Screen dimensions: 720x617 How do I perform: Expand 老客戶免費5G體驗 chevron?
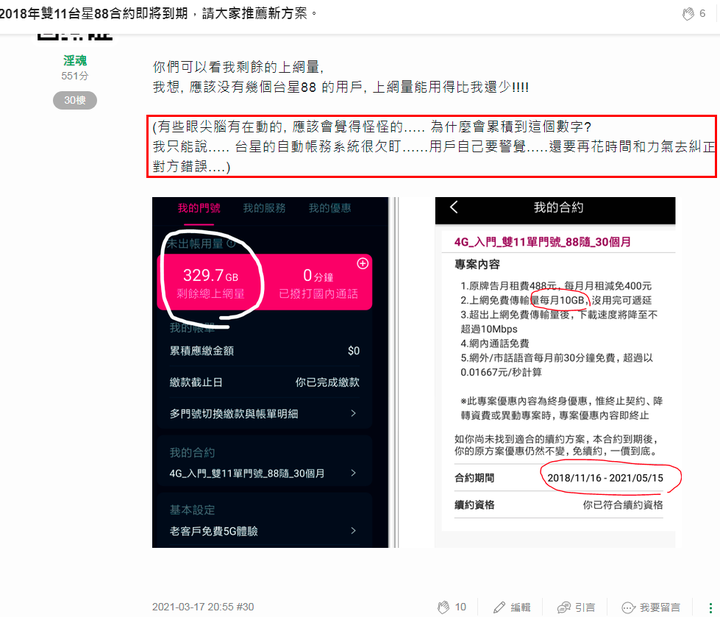pos(353,531)
